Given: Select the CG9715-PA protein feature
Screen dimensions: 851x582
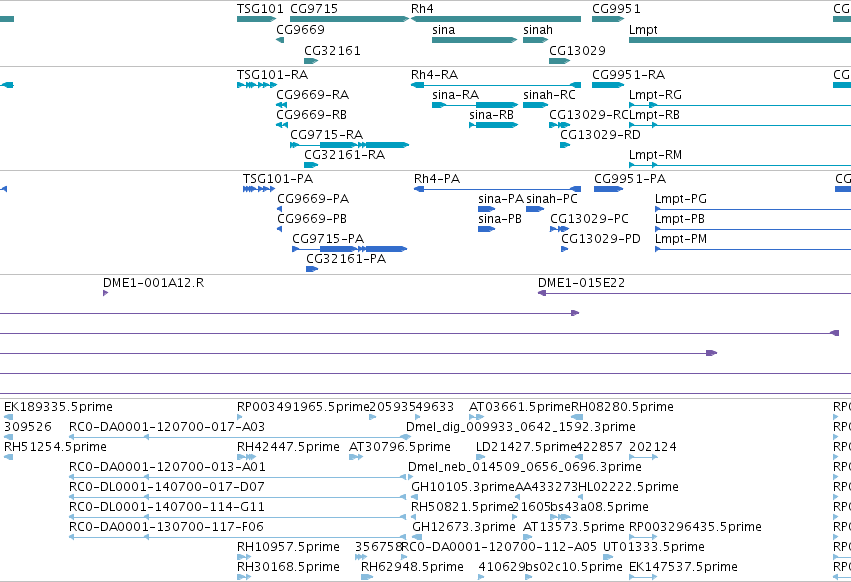Looking at the screenshot, I should [x=350, y=249].
